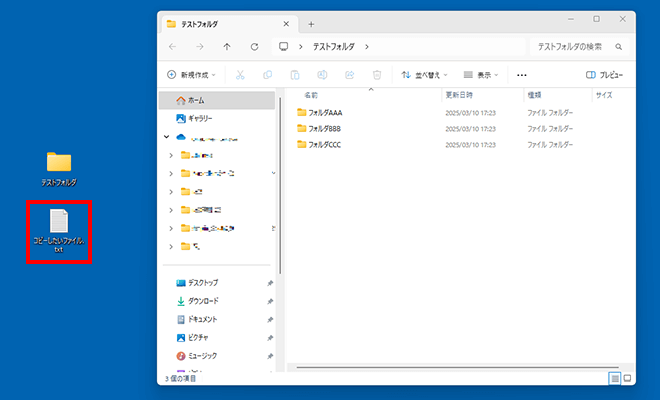
Task: Click the pin icon next to ドキュメント
Action: click(x=270, y=320)
